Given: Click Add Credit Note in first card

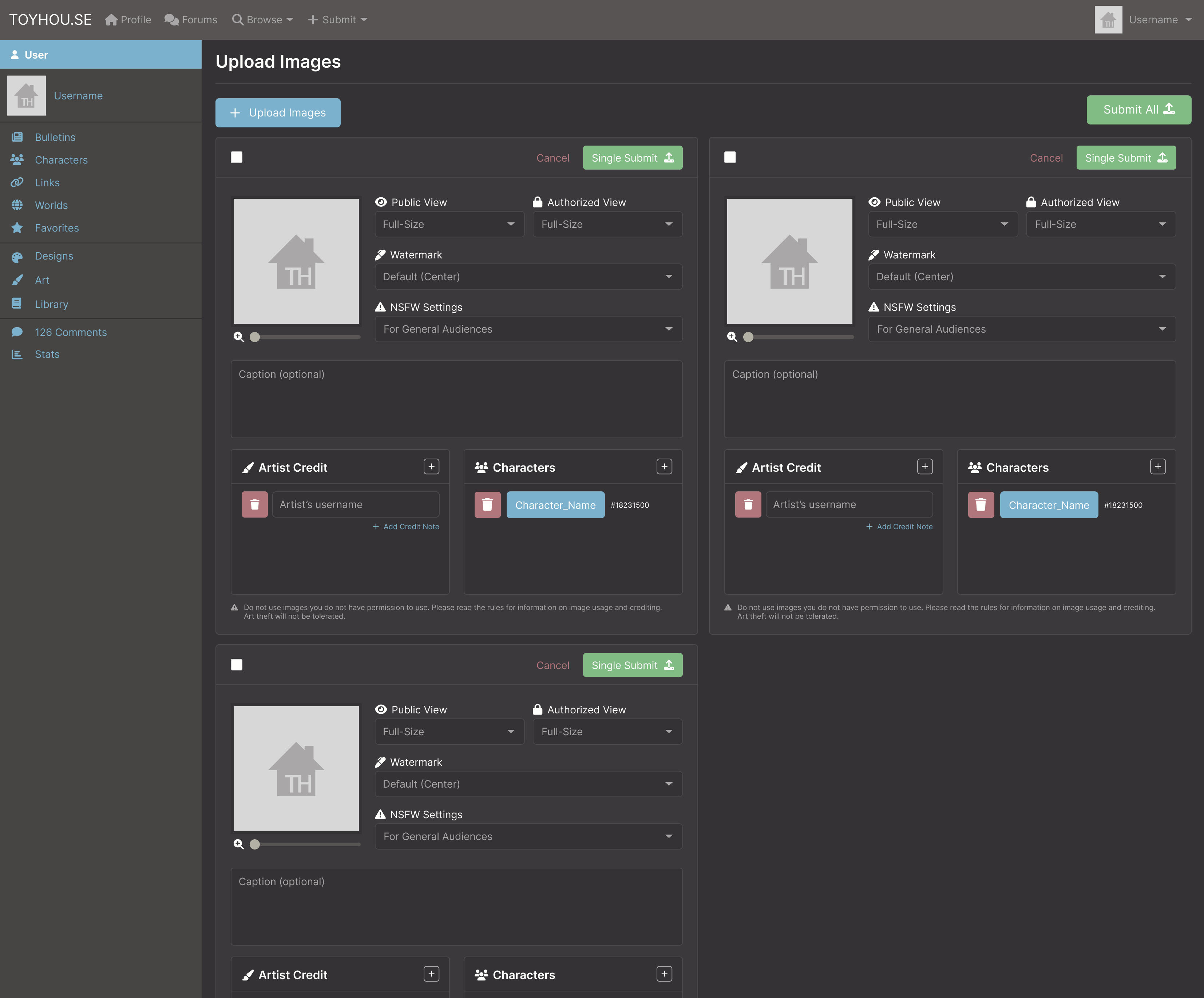Looking at the screenshot, I should tap(406, 526).
